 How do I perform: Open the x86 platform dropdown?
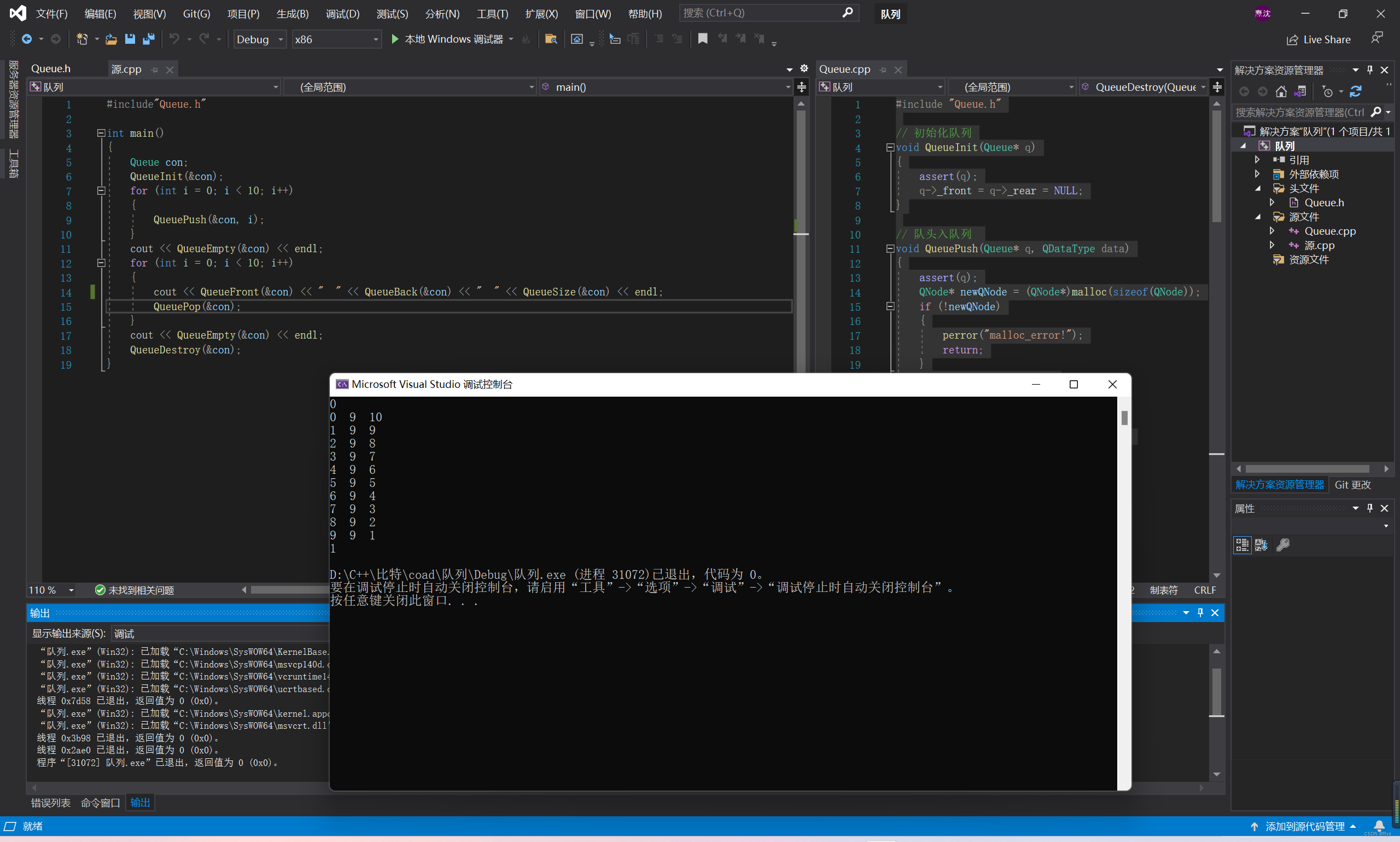[x=336, y=39]
